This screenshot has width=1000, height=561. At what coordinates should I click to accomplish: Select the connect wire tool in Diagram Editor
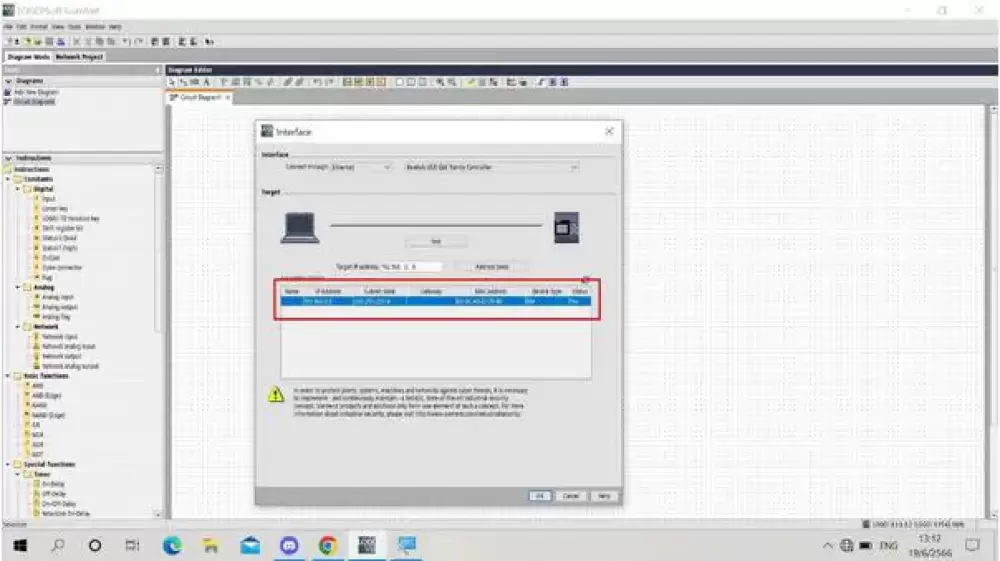[184, 82]
